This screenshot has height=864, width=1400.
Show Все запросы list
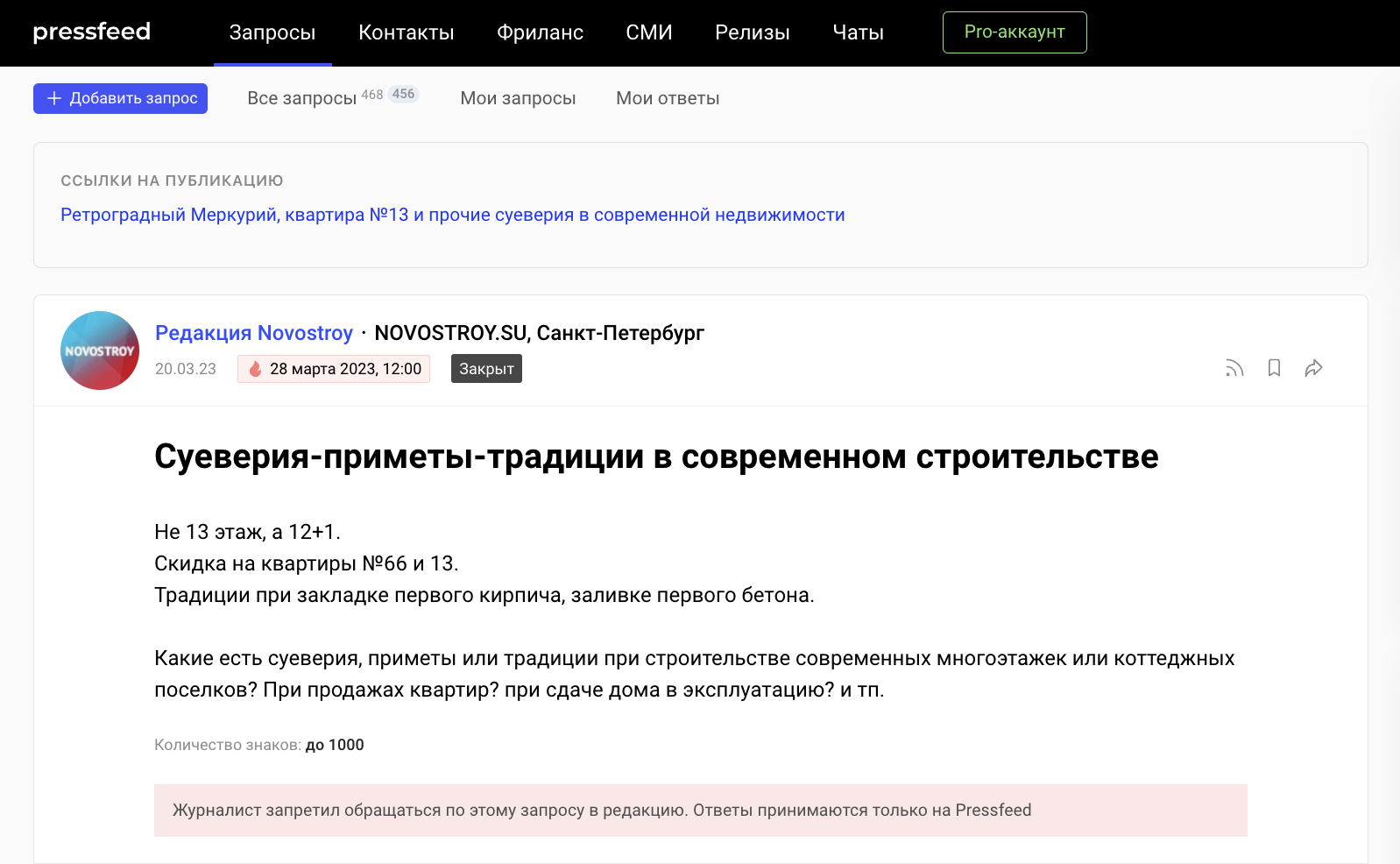point(301,98)
